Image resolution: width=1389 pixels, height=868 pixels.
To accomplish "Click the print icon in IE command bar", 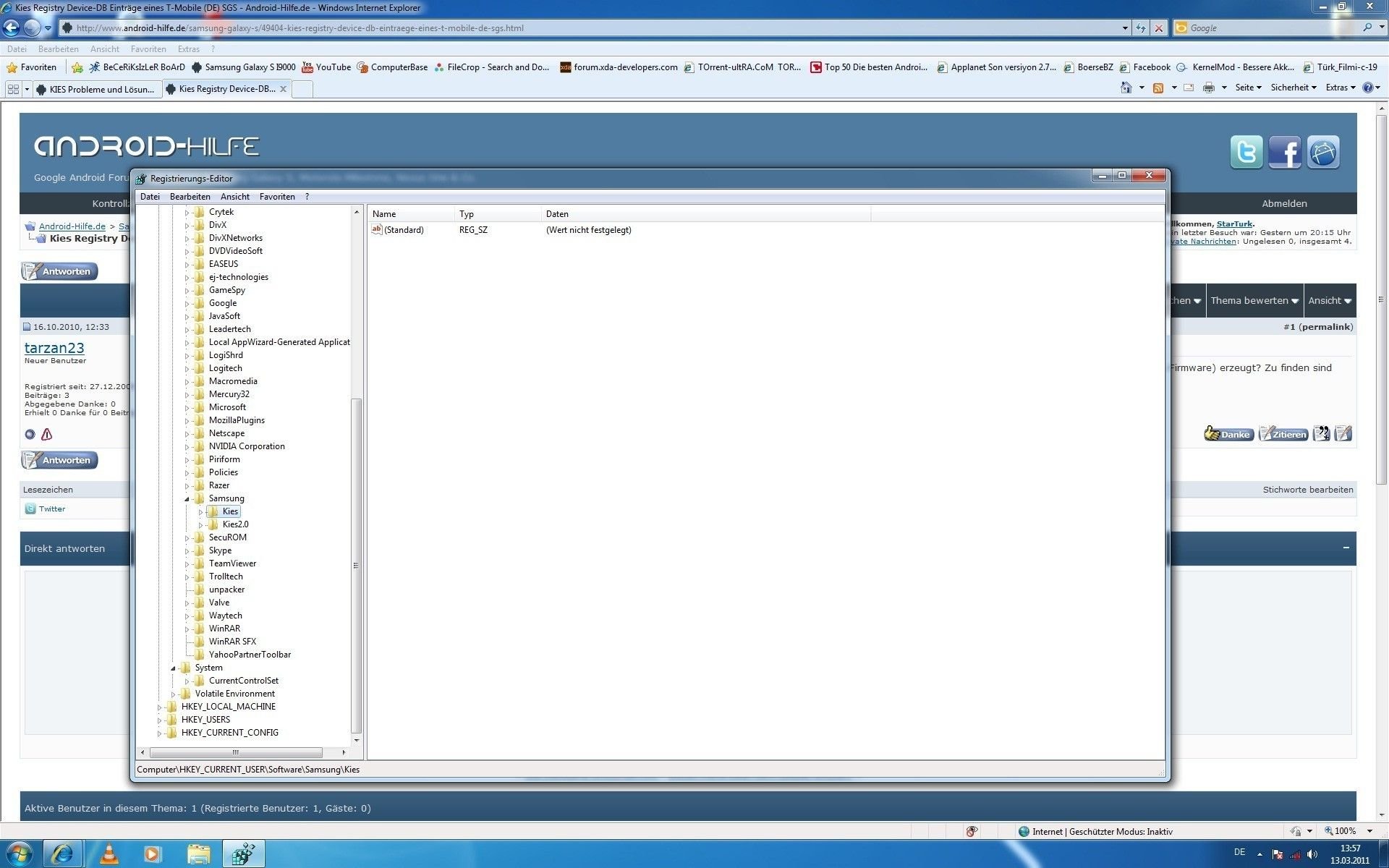I will 1209,88.
